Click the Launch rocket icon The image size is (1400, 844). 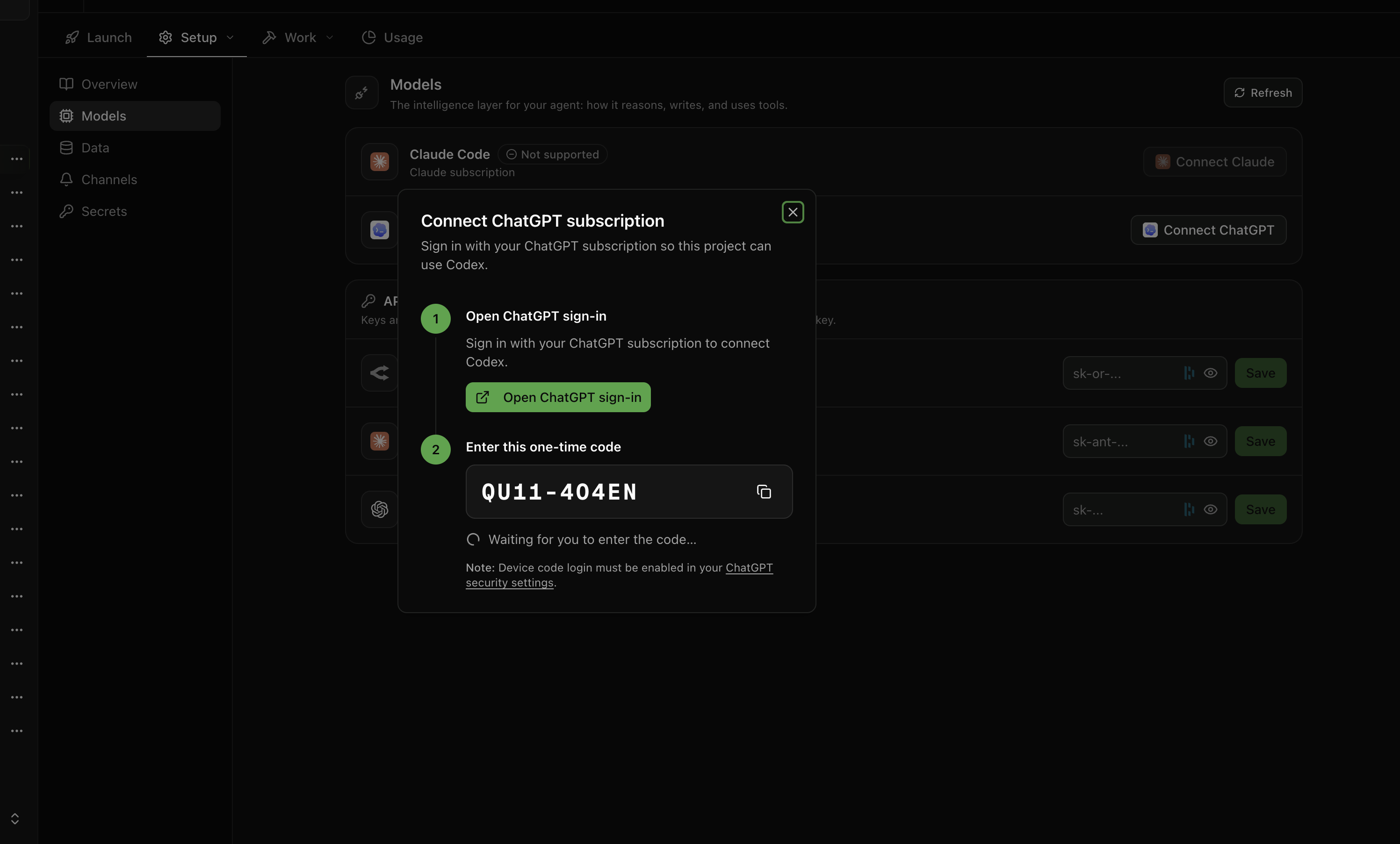72,37
